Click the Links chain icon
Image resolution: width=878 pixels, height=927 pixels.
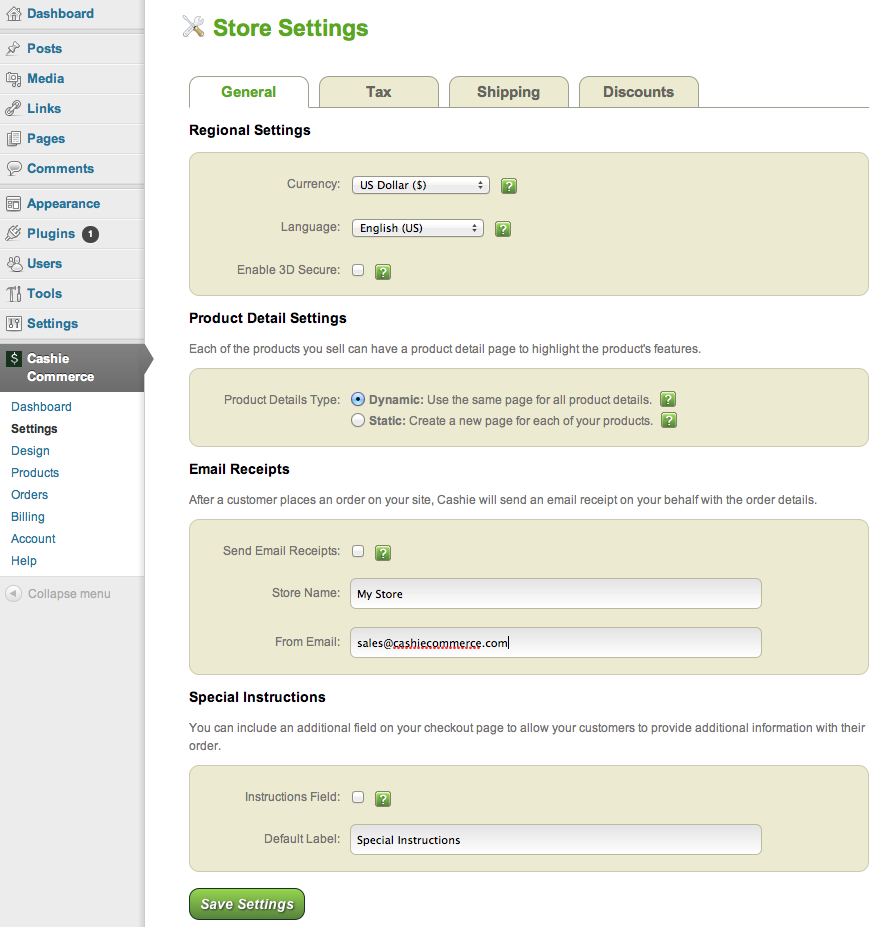coord(14,109)
